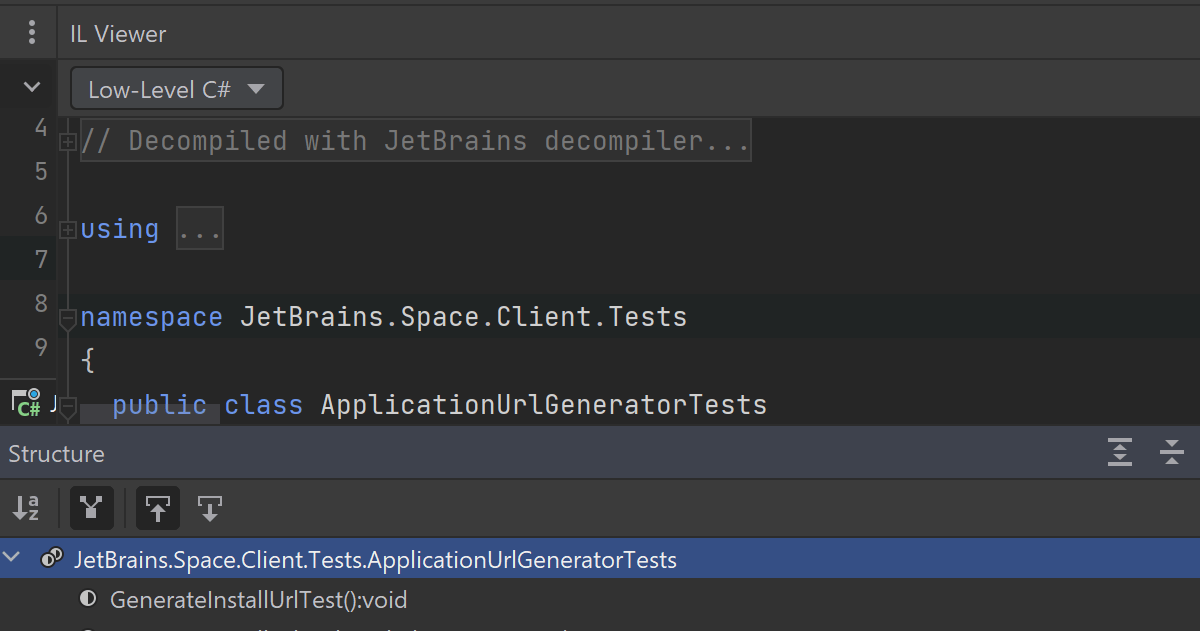Open the Low-Level C# dropdown
1200x631 pixels.
tap(177, 89)
